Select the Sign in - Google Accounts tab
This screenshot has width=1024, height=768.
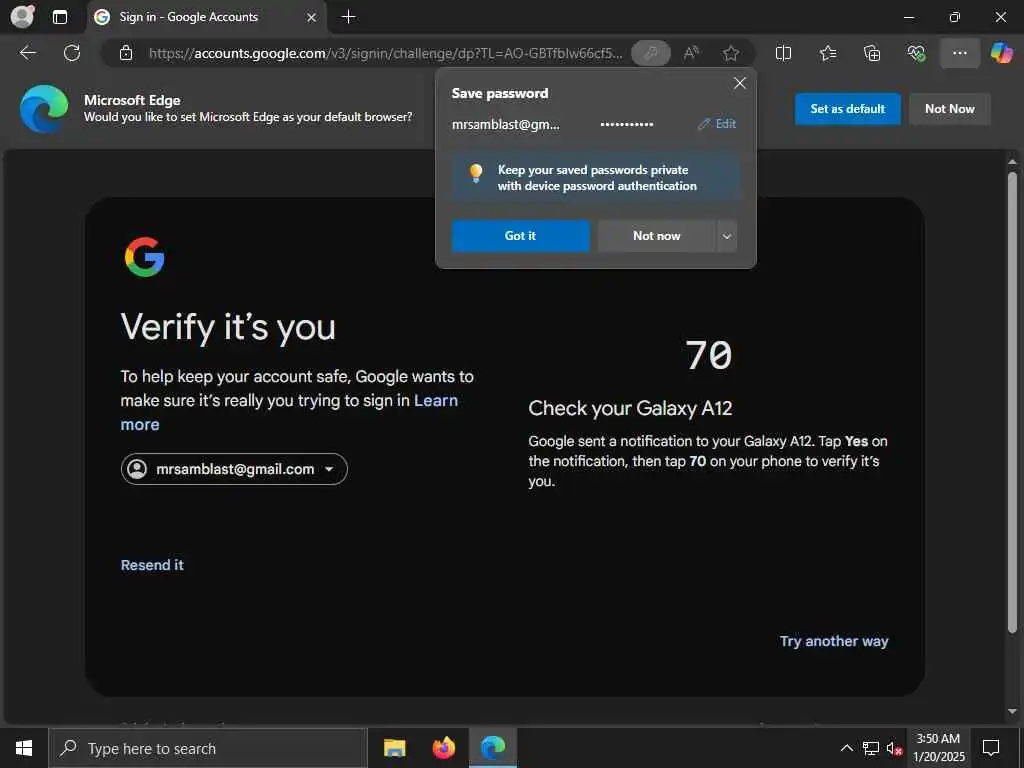point(206,17)
